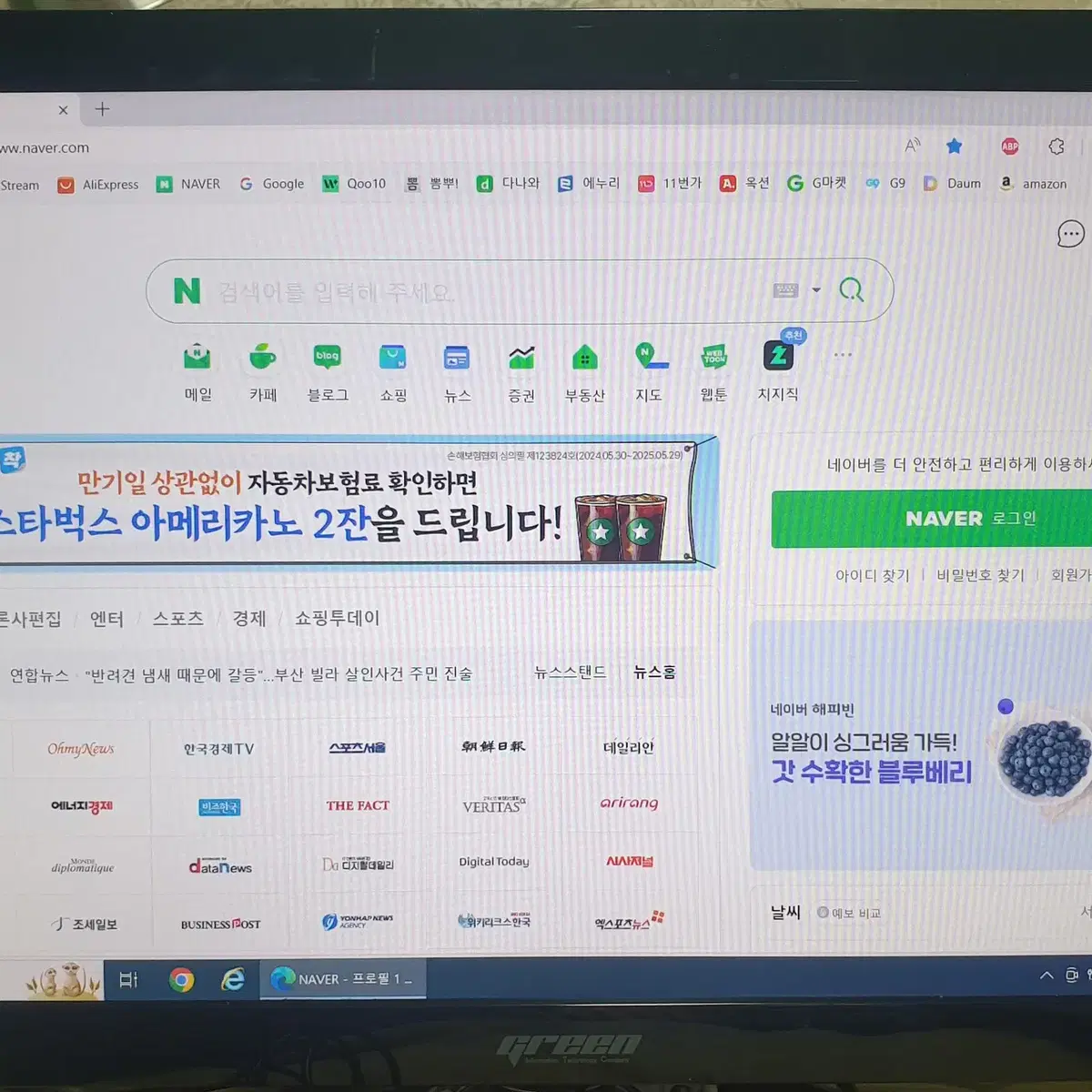Open the Cafe (카페) shortcut icon
Screen dimensions: 1092x1092
tap(262, 357)
